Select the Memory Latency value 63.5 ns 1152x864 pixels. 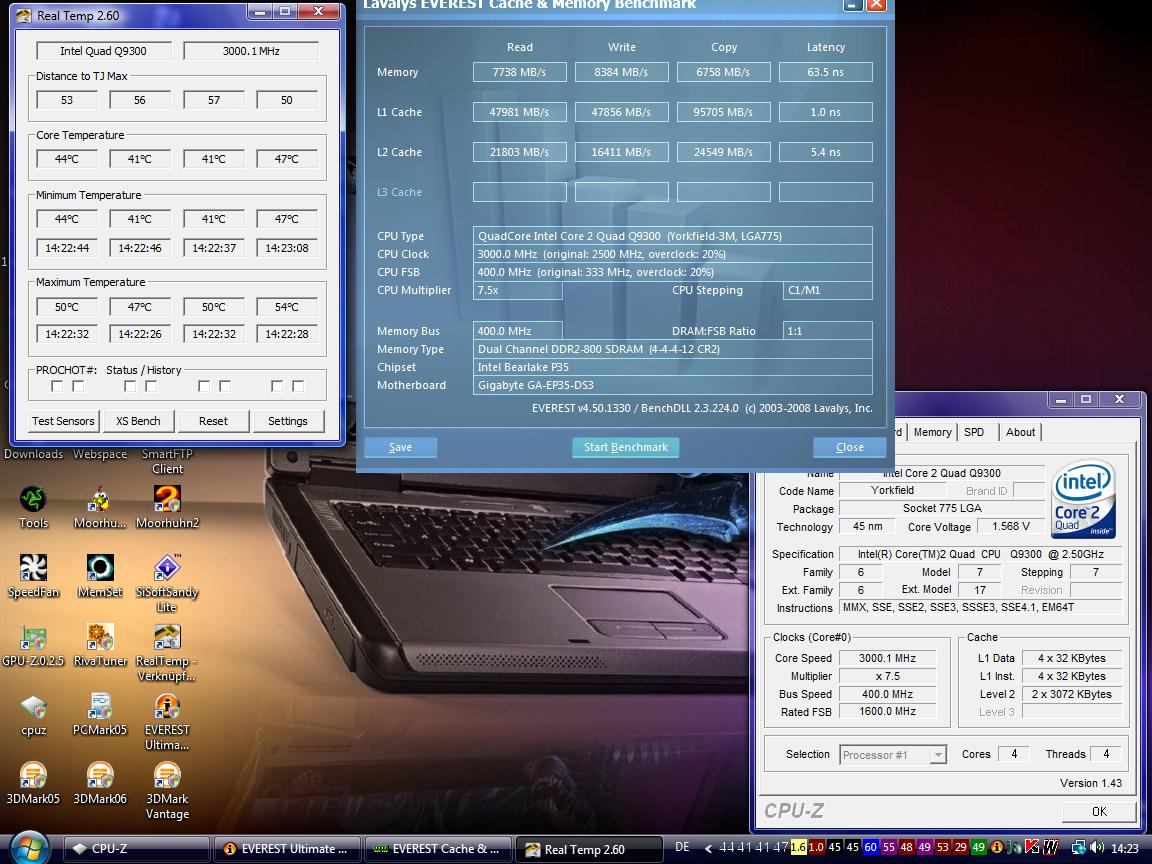coord(826,72)
